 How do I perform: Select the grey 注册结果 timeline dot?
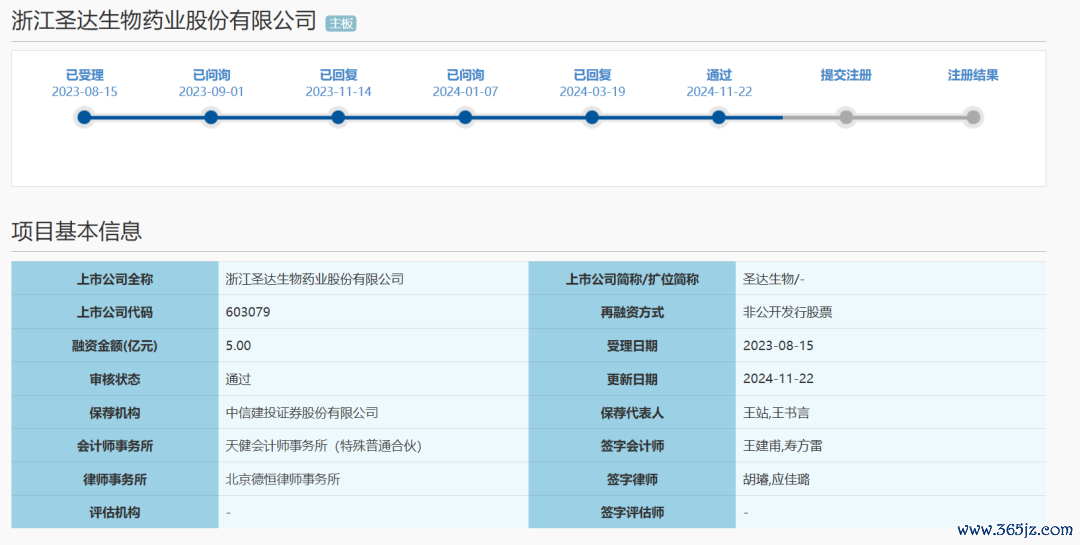point(973,118)
